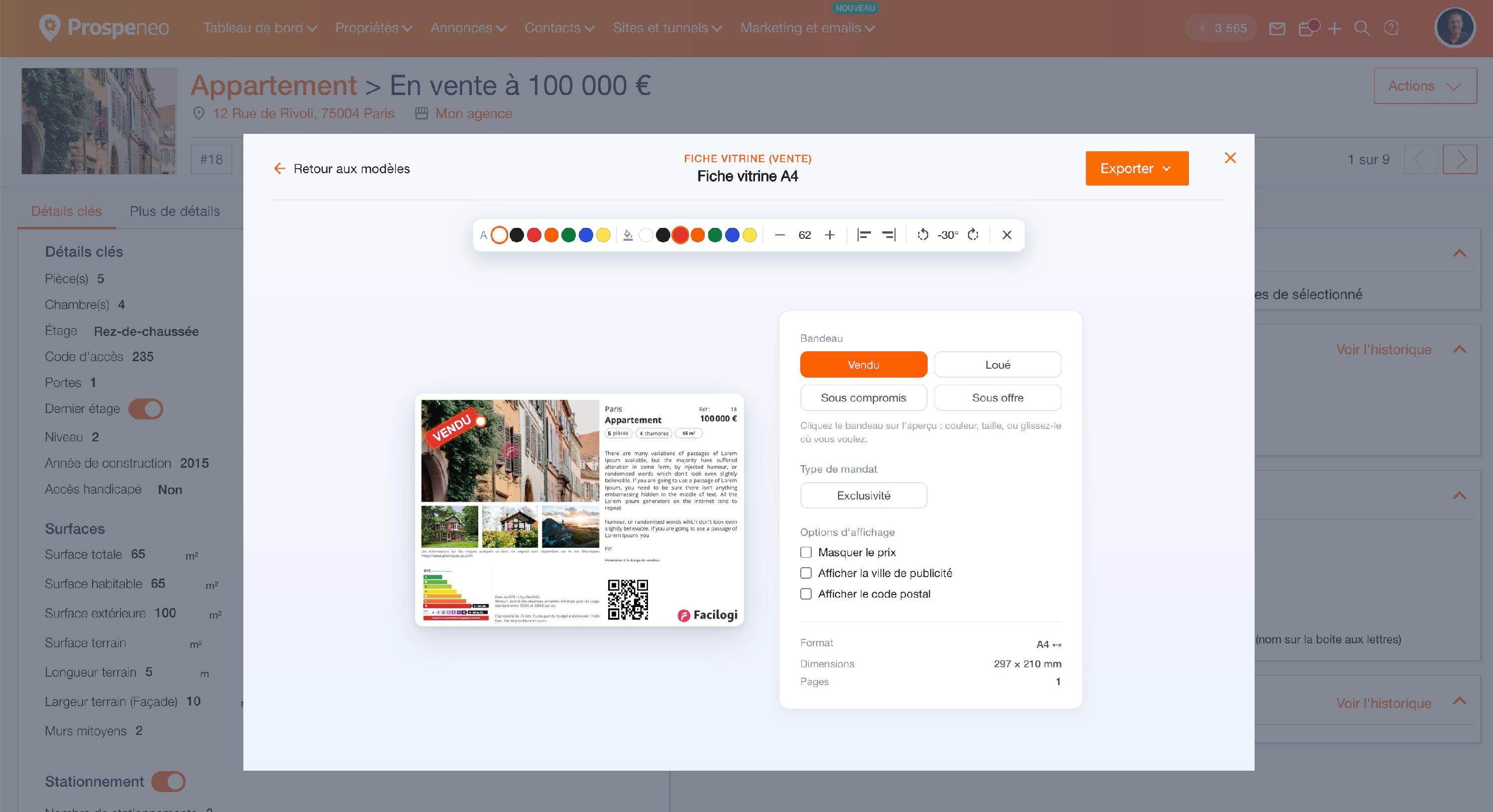Switch to Plus de détails tab
Screen dimensions: 1493x812
tap(175, 211)
